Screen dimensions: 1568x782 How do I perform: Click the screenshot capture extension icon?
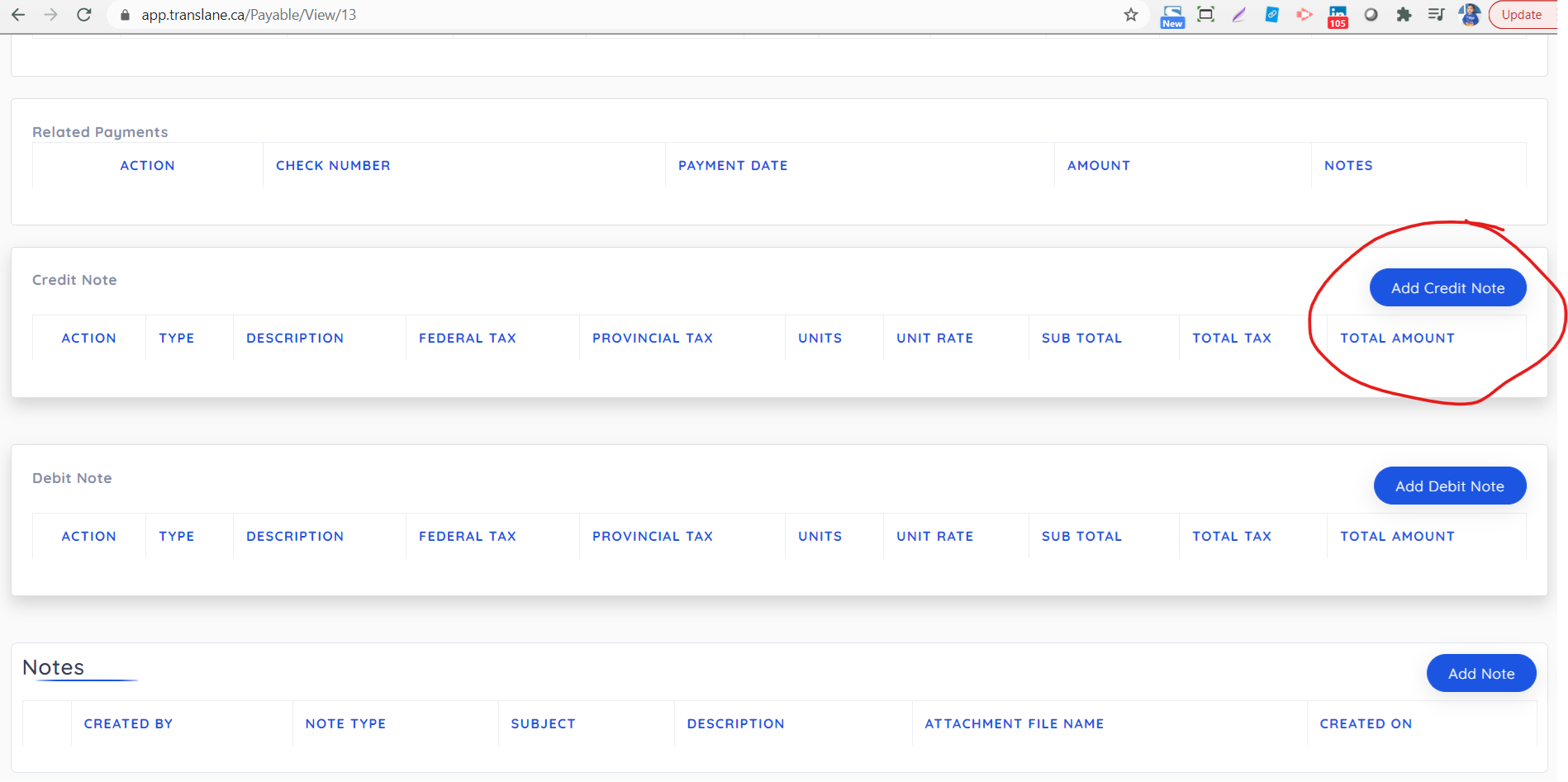tap(1205, 15)
